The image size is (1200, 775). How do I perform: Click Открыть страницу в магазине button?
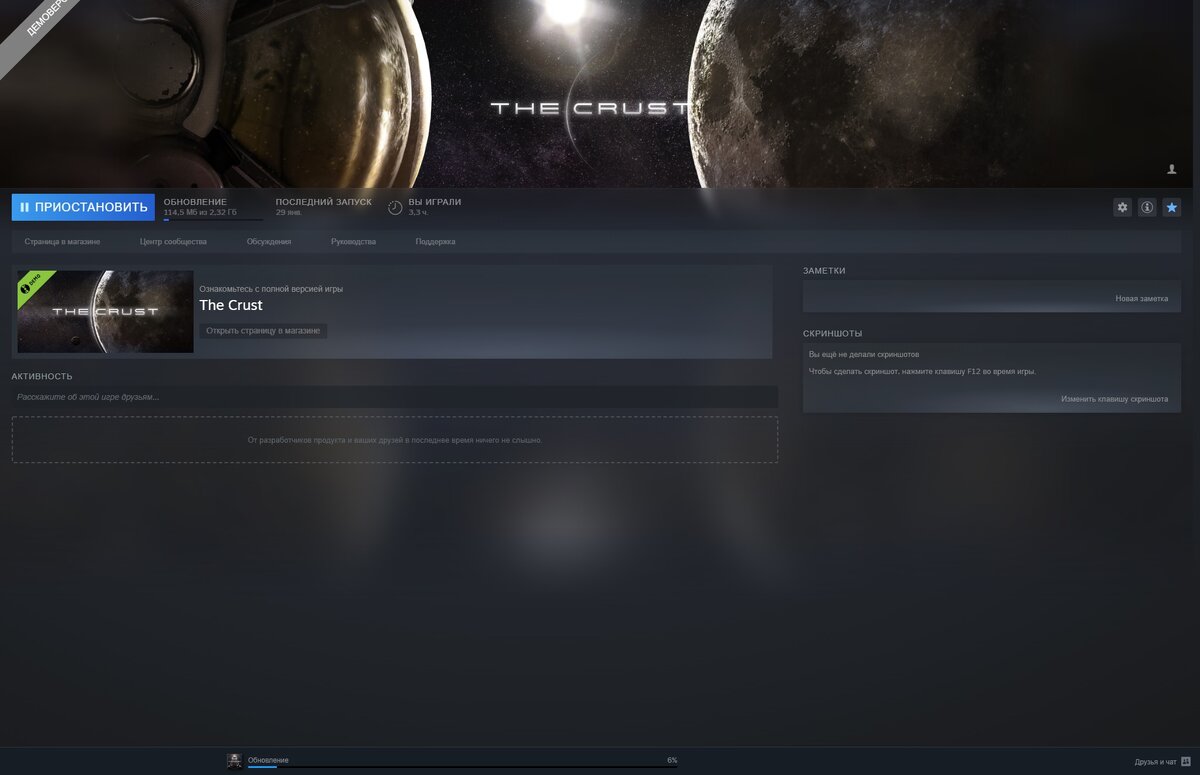tap(263, 331)
